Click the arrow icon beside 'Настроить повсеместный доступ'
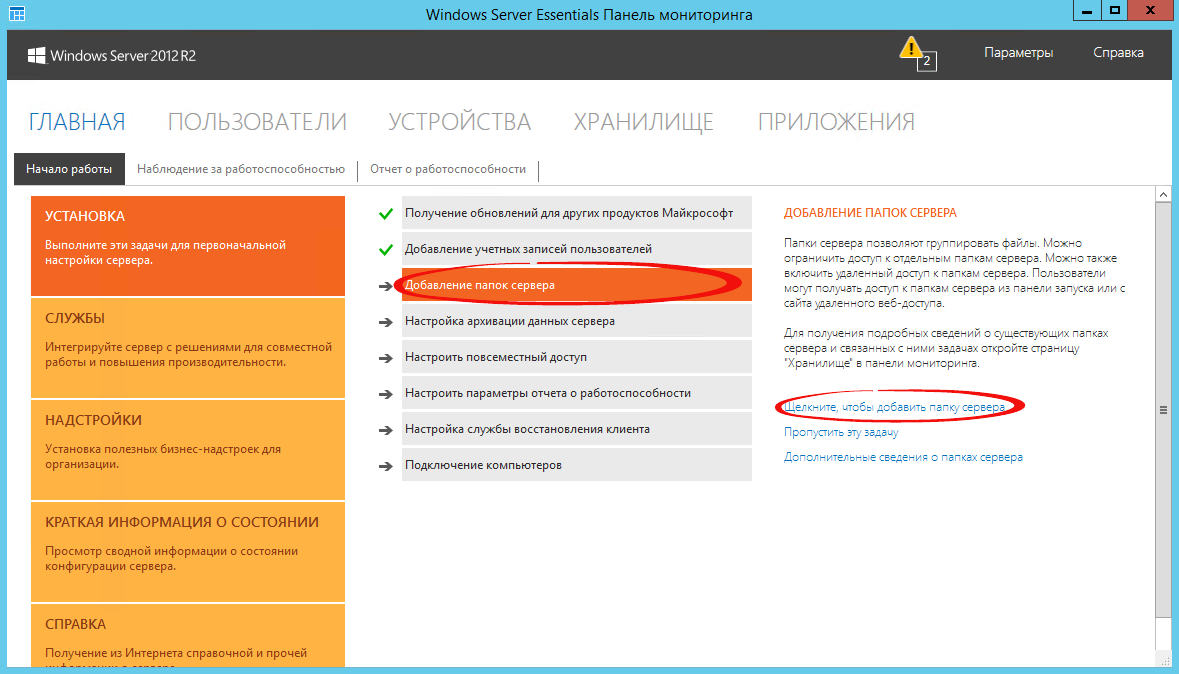 (386, 358)
